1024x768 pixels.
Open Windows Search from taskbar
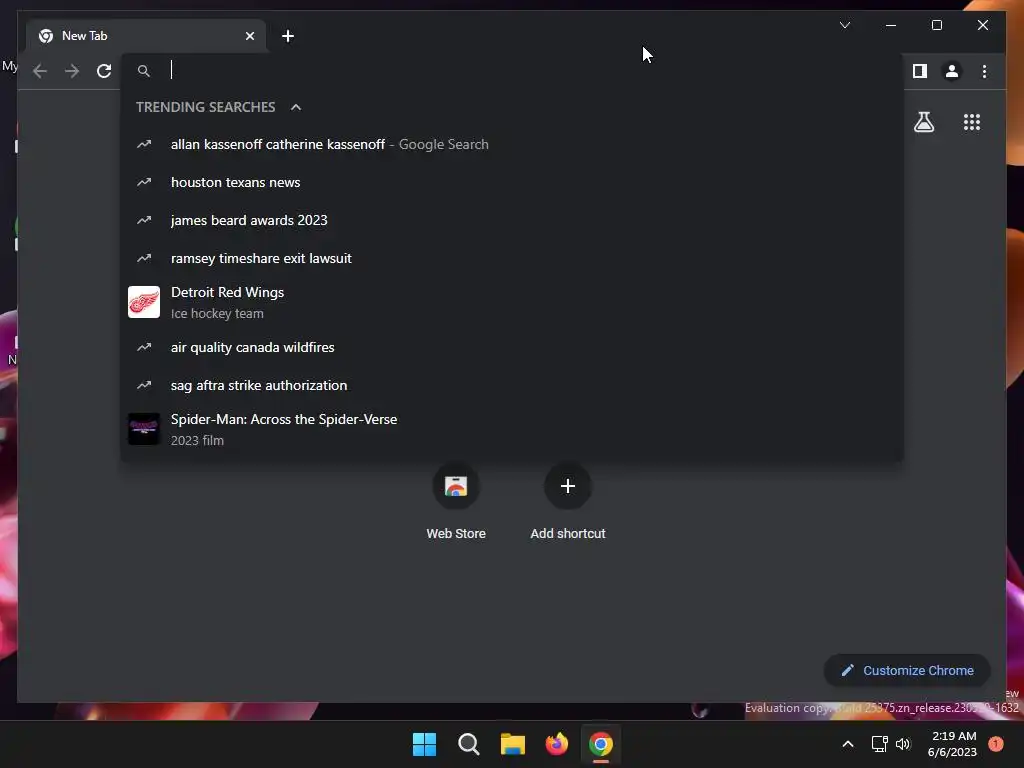(x=468, y=744)
